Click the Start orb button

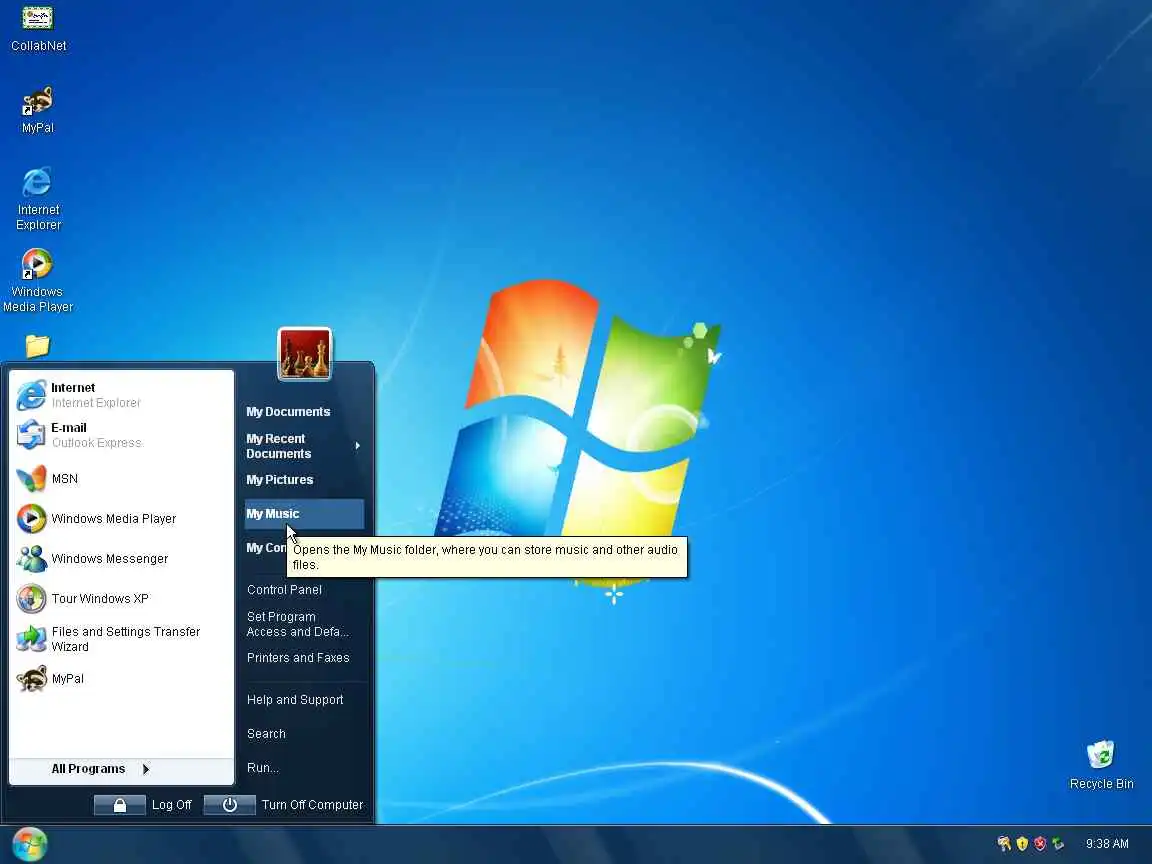30,844
